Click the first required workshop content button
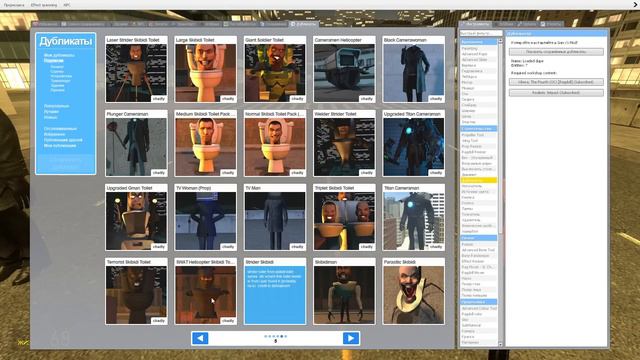This screenshot has width=640, height=360. [556, 82]
